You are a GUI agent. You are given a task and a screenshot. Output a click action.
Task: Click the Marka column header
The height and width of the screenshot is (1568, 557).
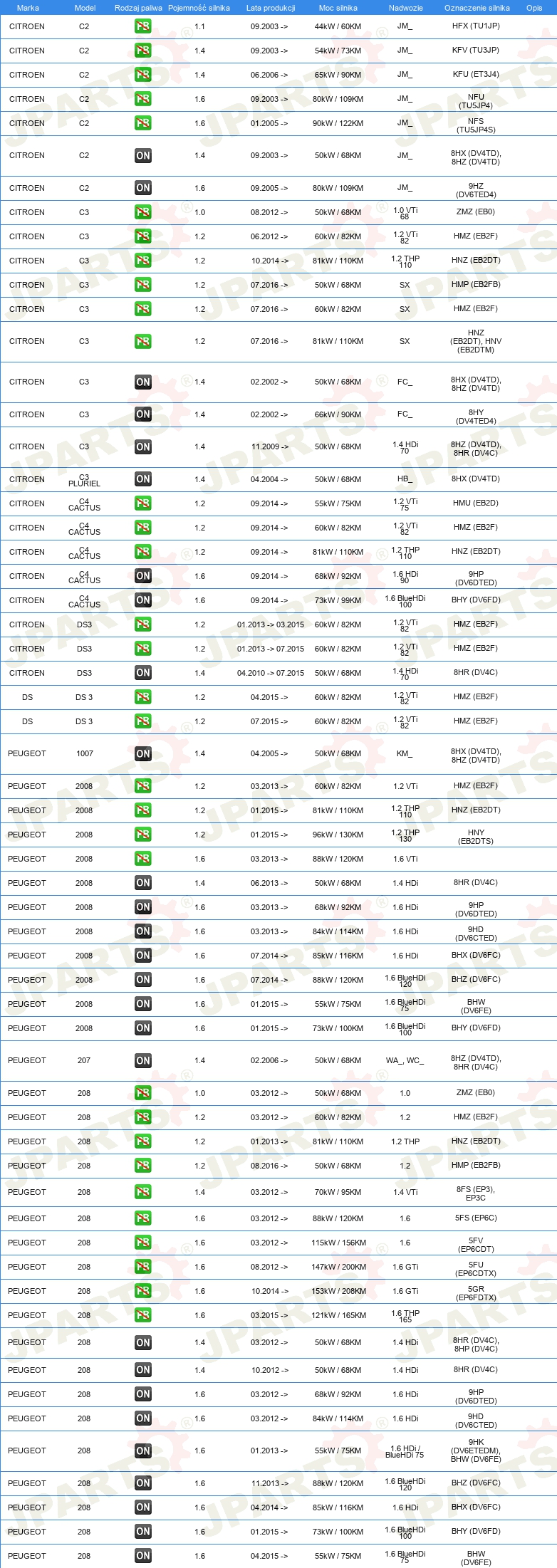click(x=28, y=8)
